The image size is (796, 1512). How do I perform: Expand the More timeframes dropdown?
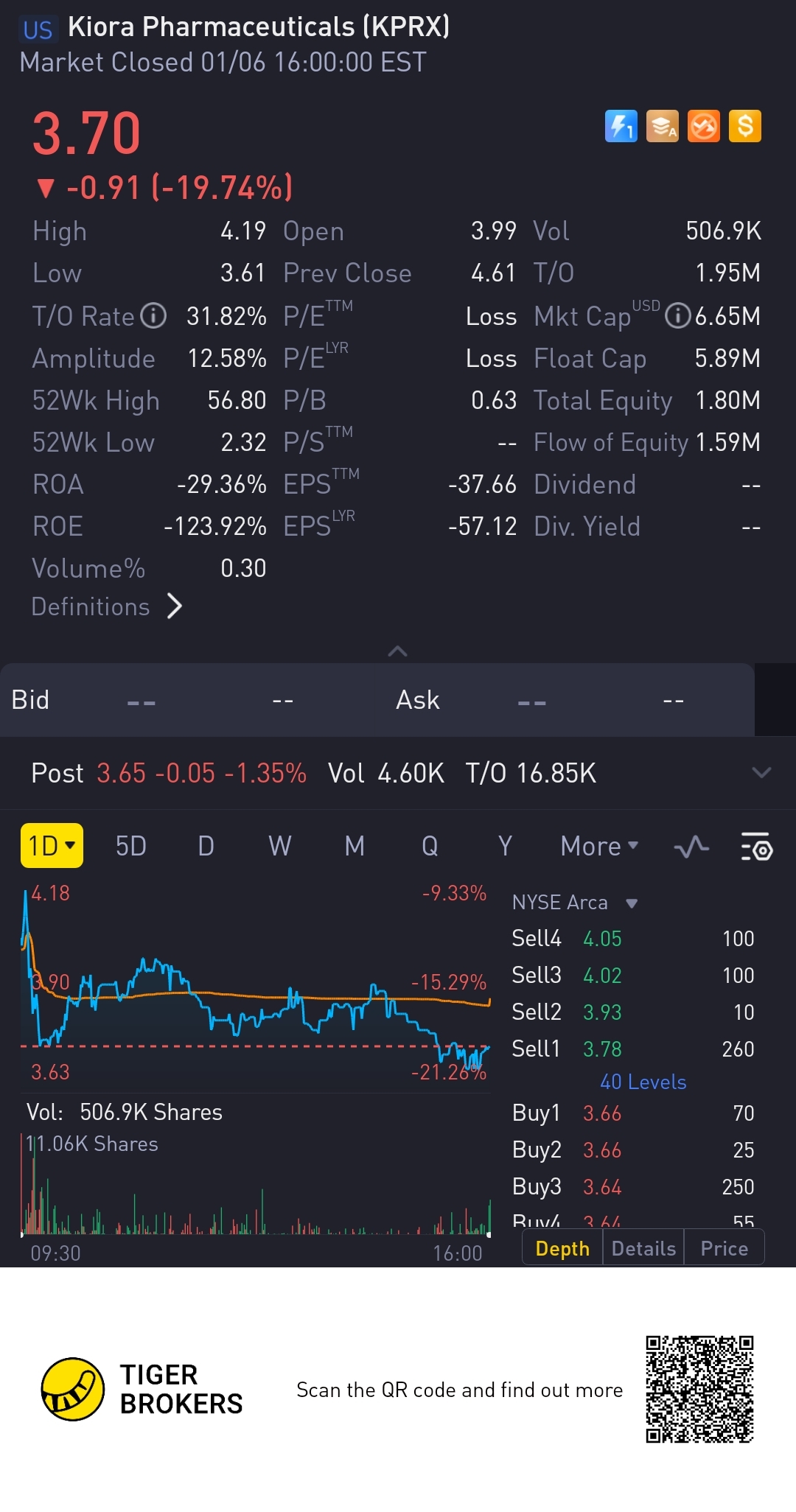coord(599,846)
